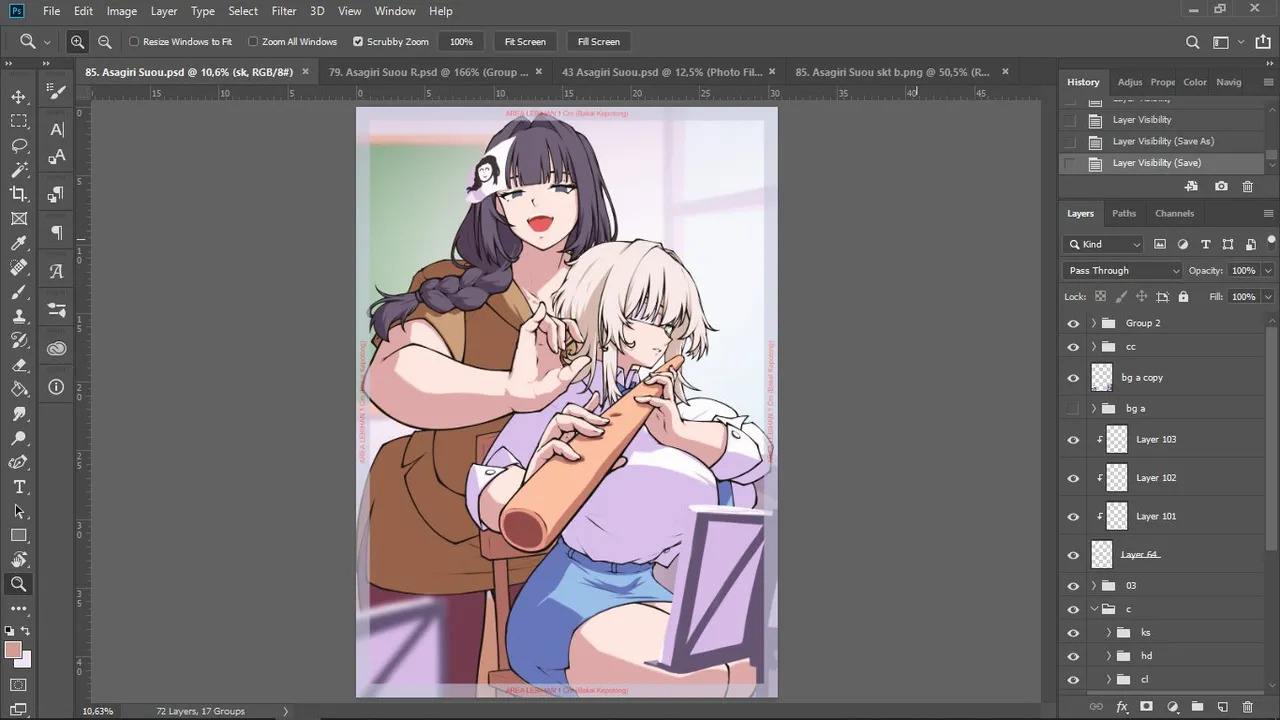Select the Hand tool
This screenshot has height=720, width=1280.
click(19, 560)
